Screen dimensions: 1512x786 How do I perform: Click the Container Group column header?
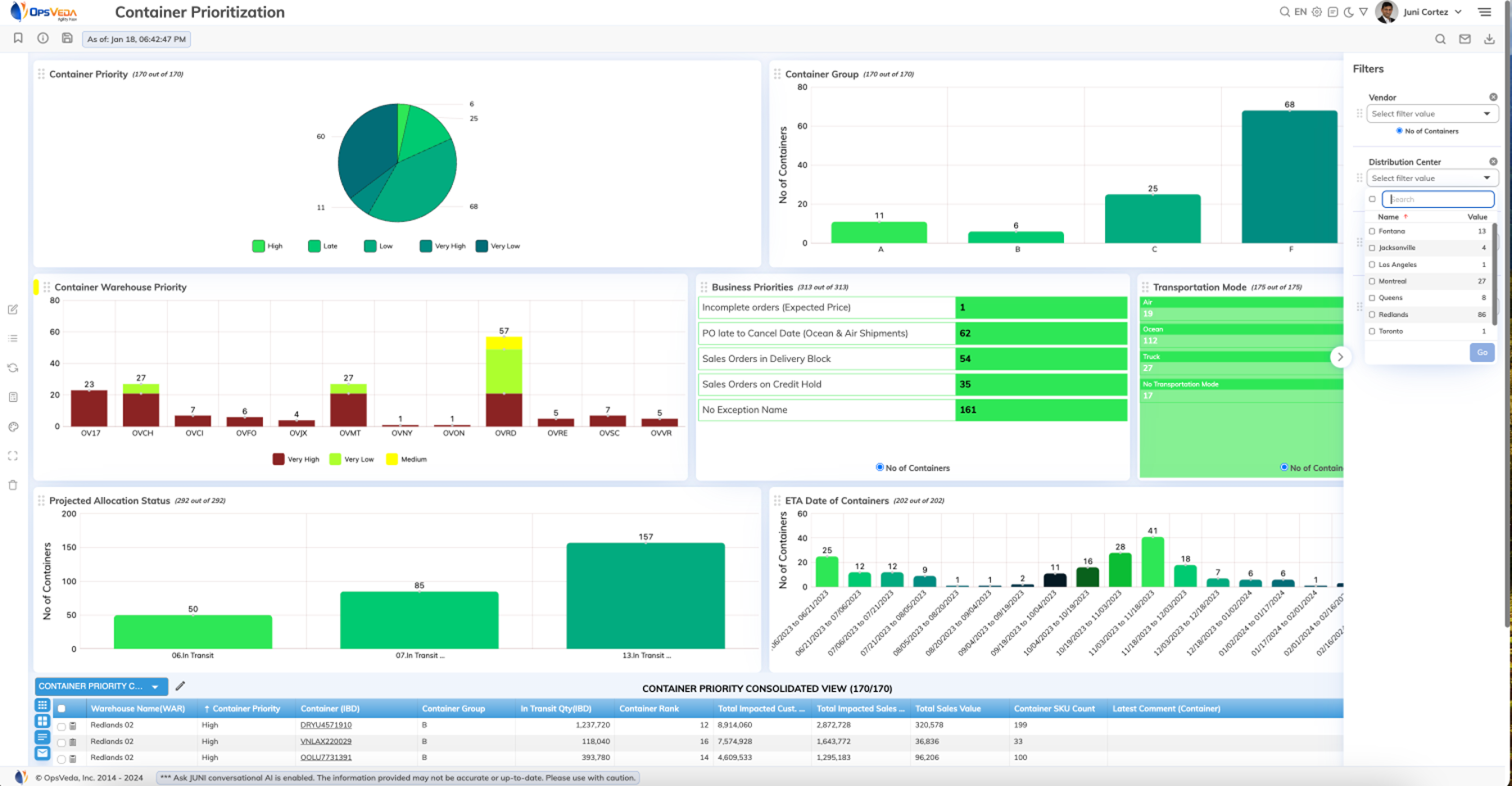453,709
